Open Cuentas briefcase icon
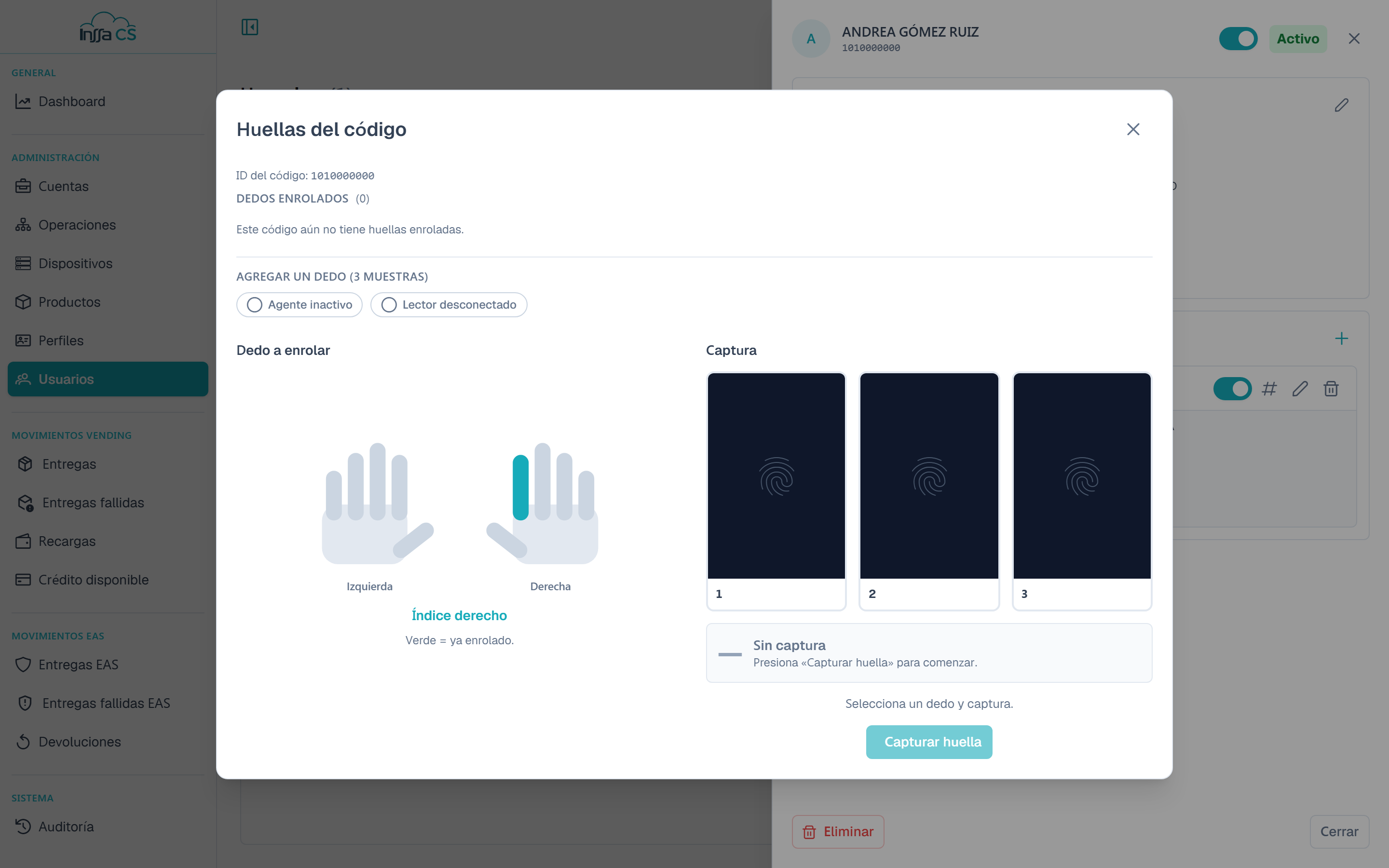Image resolution: width=1389 pixels, height=868 pixels. [23, 186]
